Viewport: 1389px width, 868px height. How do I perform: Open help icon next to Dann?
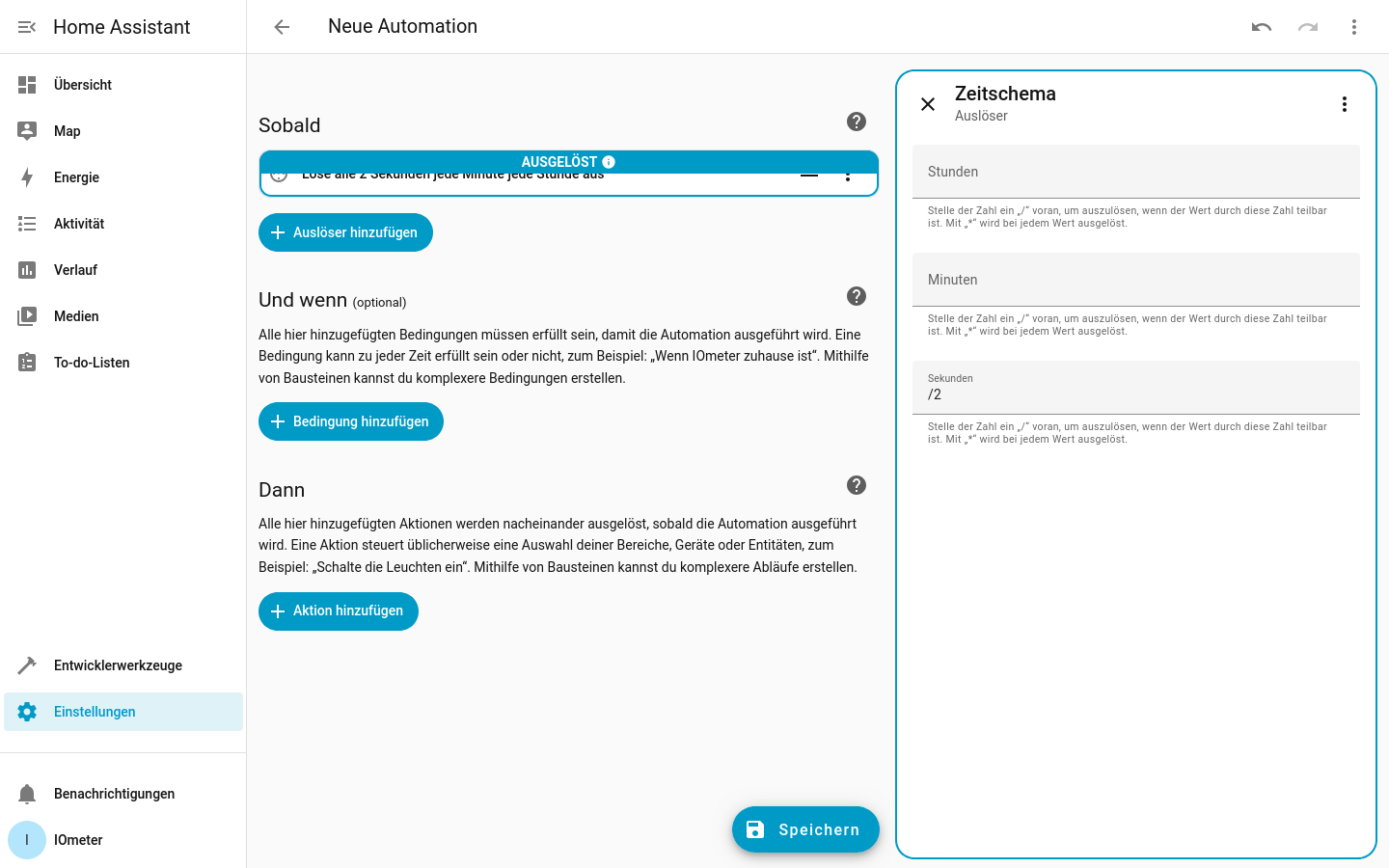click(857, 485)
